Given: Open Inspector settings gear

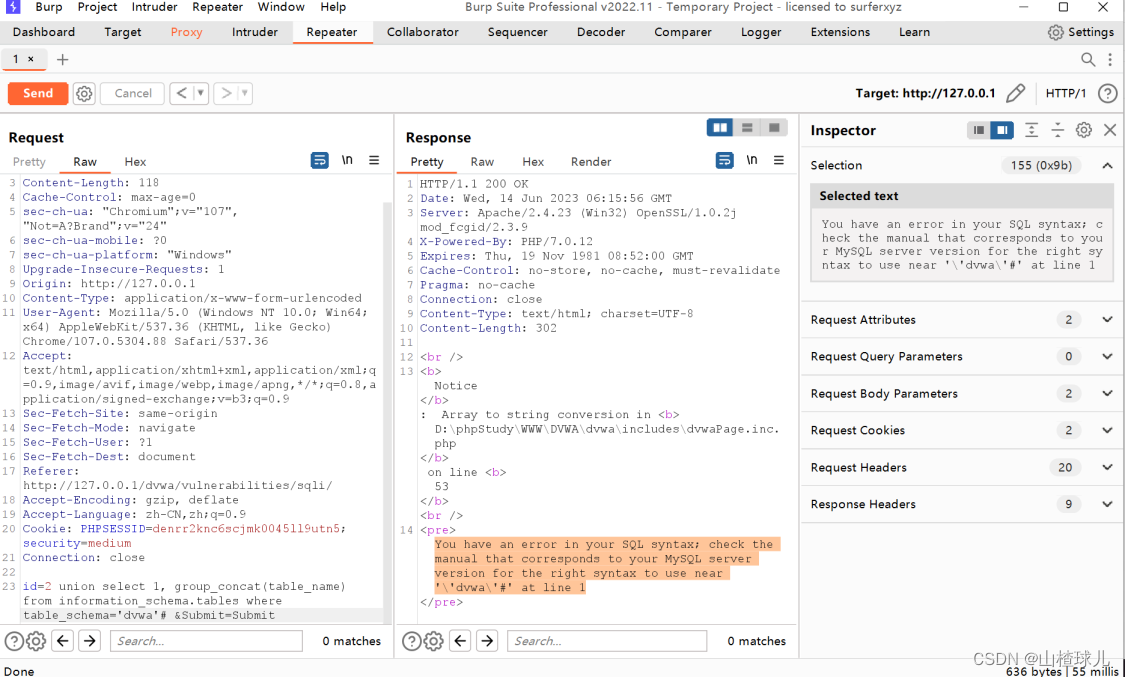Looking at the screenshot, I should [x=1083, y=130].
